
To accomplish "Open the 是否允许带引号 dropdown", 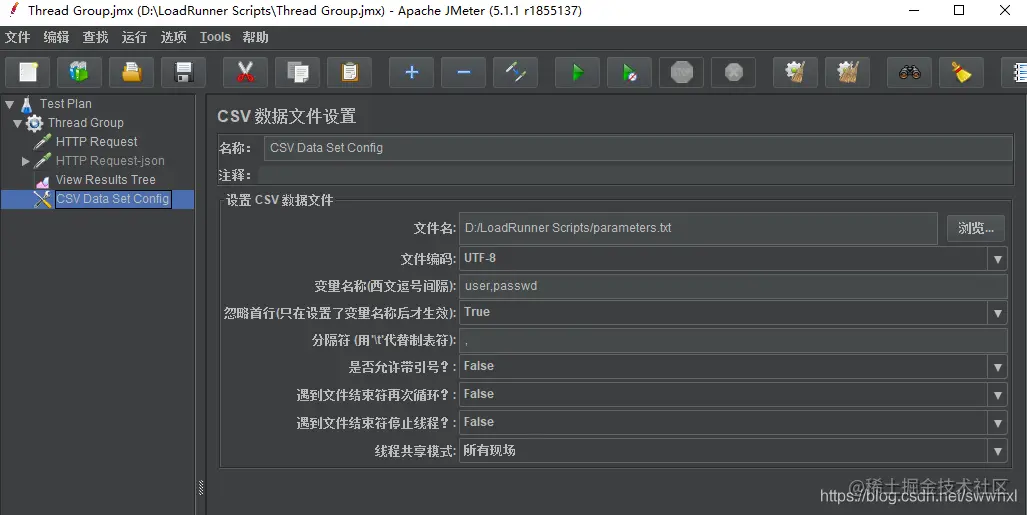I will pyautogui.click(x=998, y=367).
